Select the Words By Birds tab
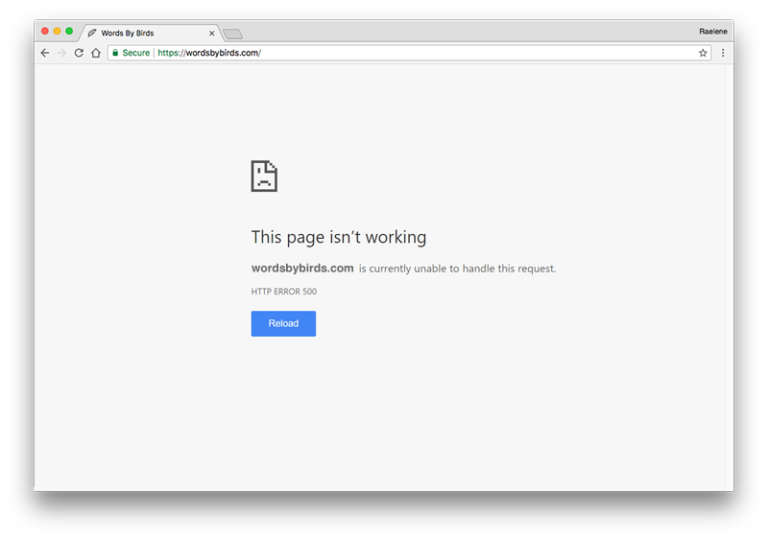768x540 pixels. click(x=149, y=33)
